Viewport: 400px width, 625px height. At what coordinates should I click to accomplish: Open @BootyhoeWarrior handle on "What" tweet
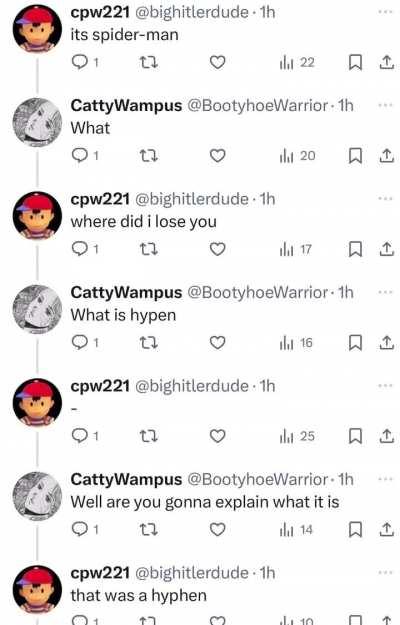257,106
